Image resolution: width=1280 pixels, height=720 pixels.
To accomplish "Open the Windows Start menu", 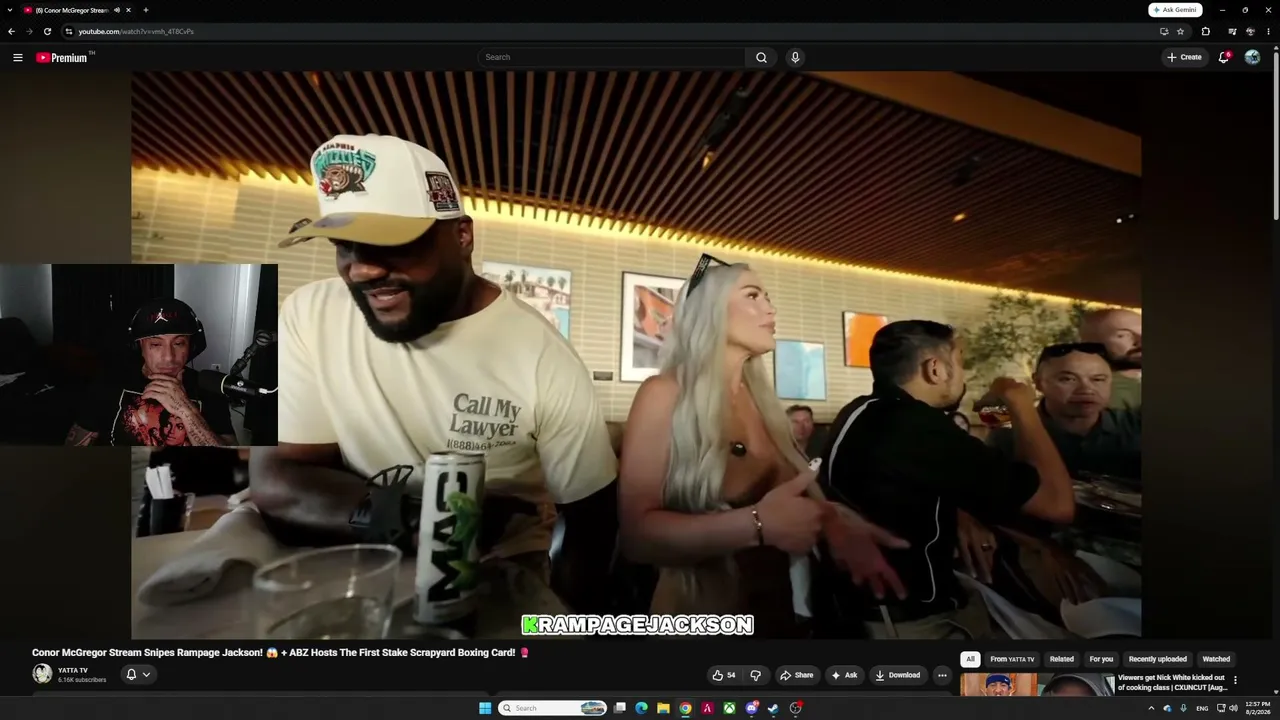I will tap(485, 708).
